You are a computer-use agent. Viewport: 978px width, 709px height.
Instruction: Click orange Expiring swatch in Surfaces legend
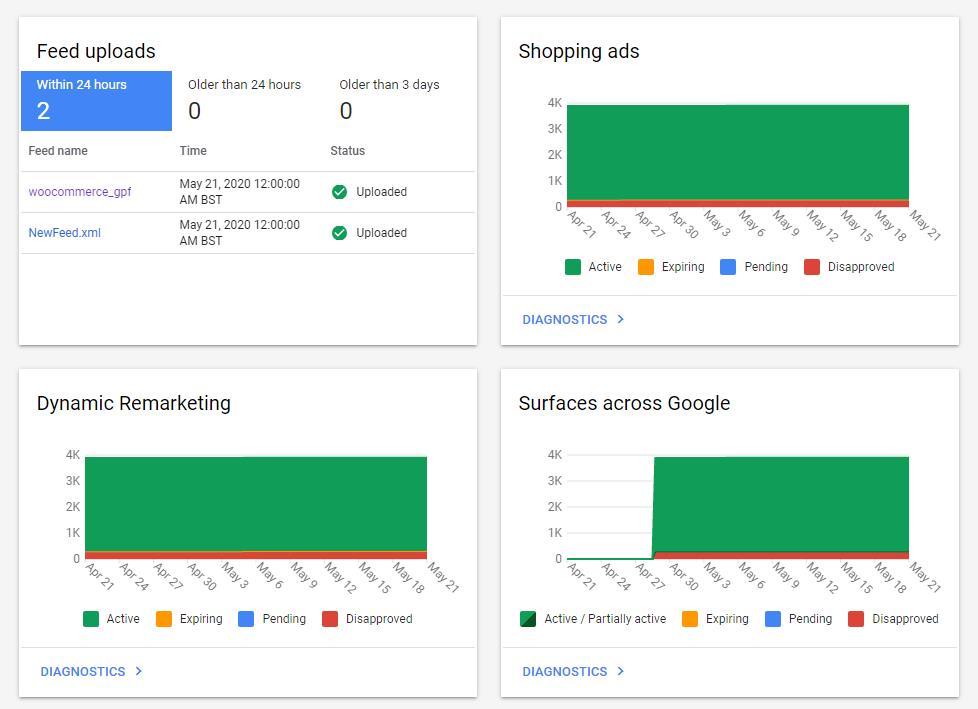click(690, 619)
